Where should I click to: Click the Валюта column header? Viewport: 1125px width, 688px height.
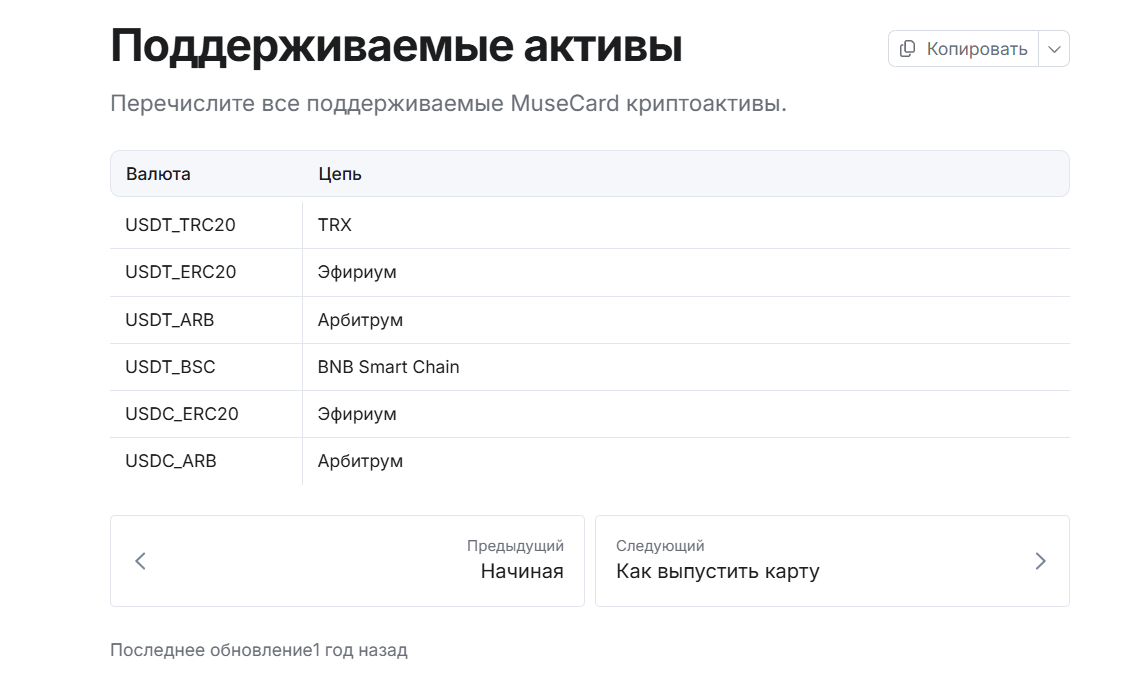[158, 174]
